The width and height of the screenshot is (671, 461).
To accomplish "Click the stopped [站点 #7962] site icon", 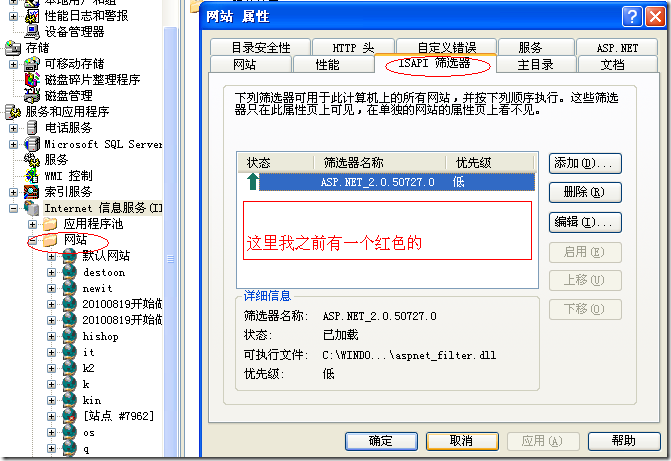I will (x=69, y=416).
